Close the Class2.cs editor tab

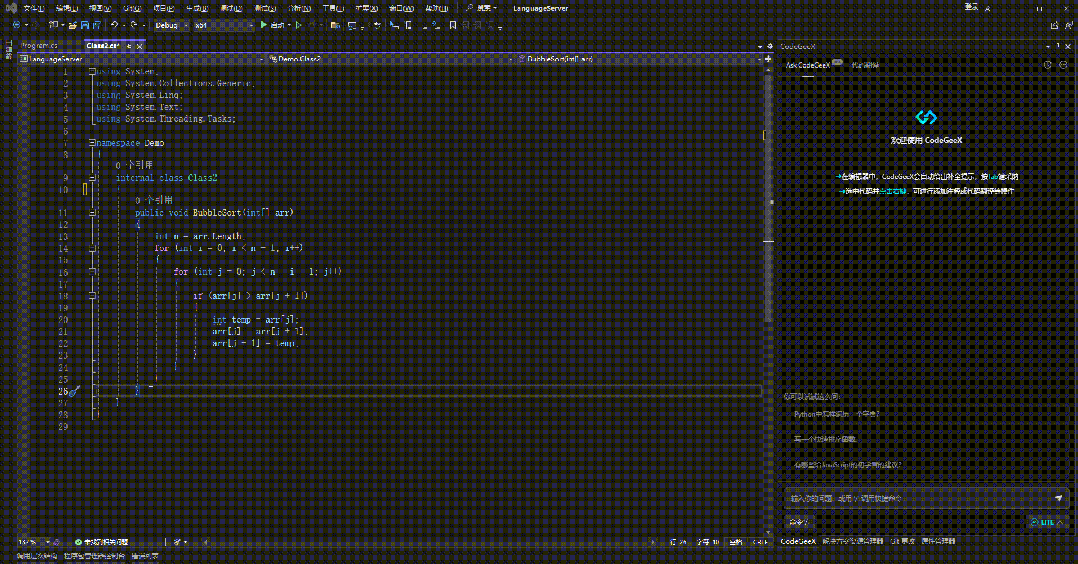140,46
